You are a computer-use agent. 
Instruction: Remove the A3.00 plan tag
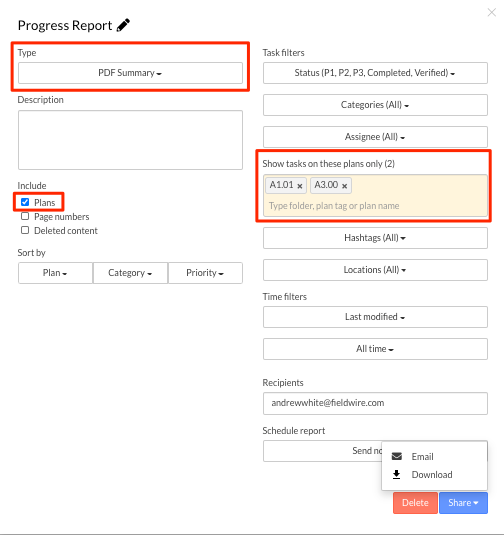(344, 186)
